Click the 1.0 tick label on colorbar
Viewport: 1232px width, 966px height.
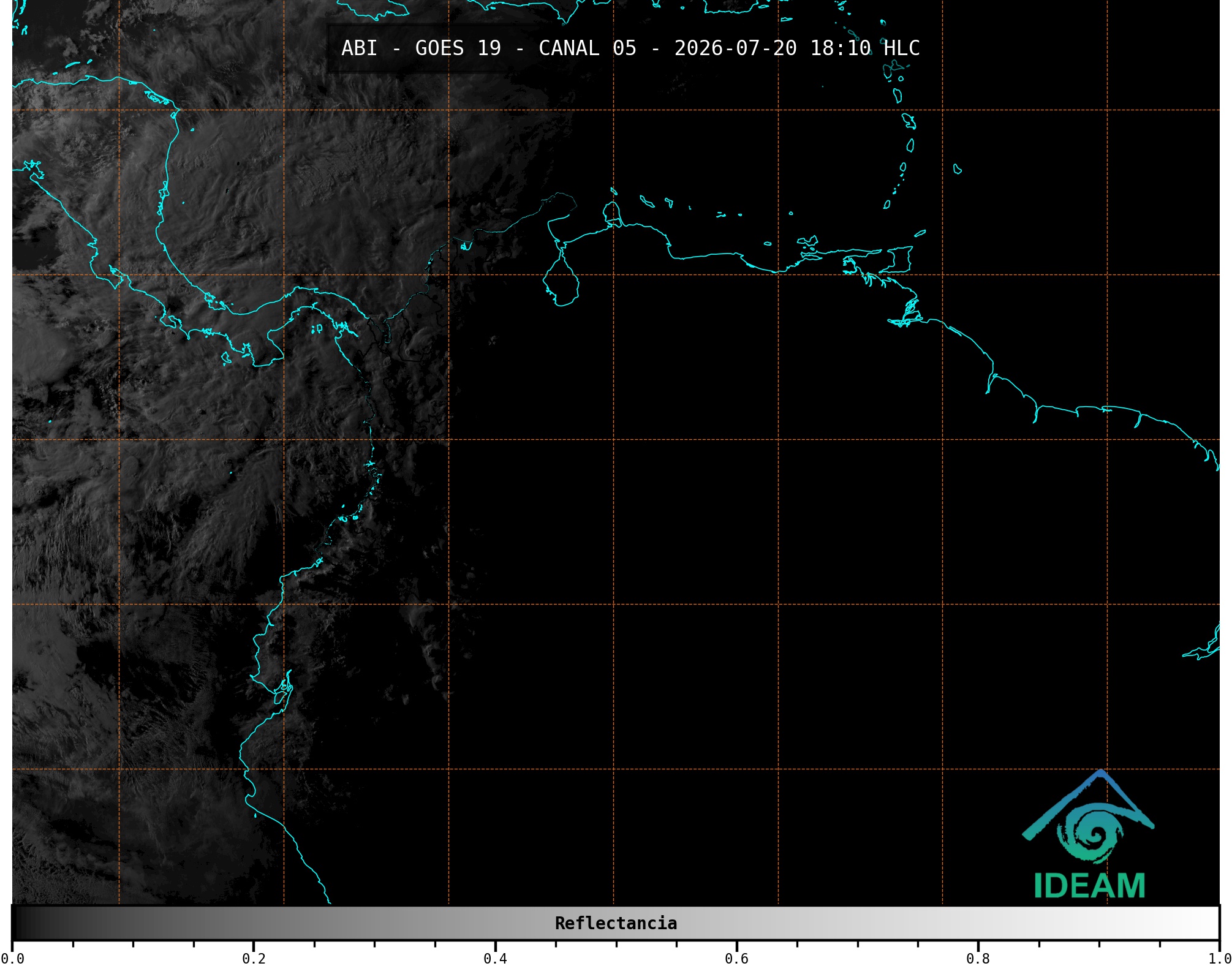pyautogui.click(x=1219, y=958)
